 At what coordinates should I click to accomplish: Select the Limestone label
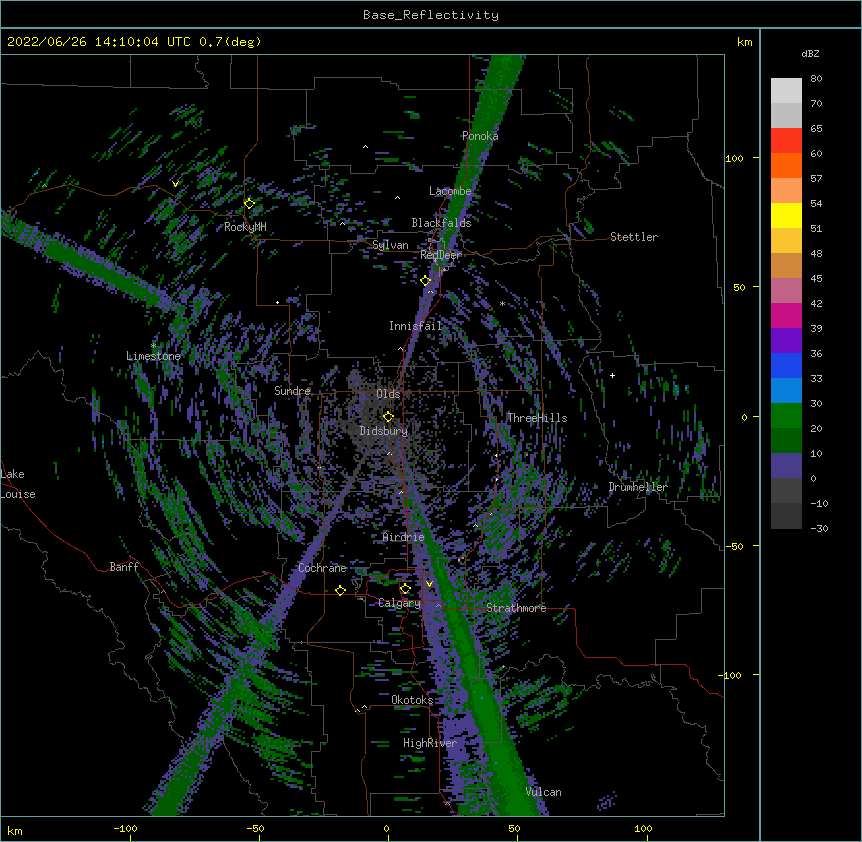coord(153,356)
